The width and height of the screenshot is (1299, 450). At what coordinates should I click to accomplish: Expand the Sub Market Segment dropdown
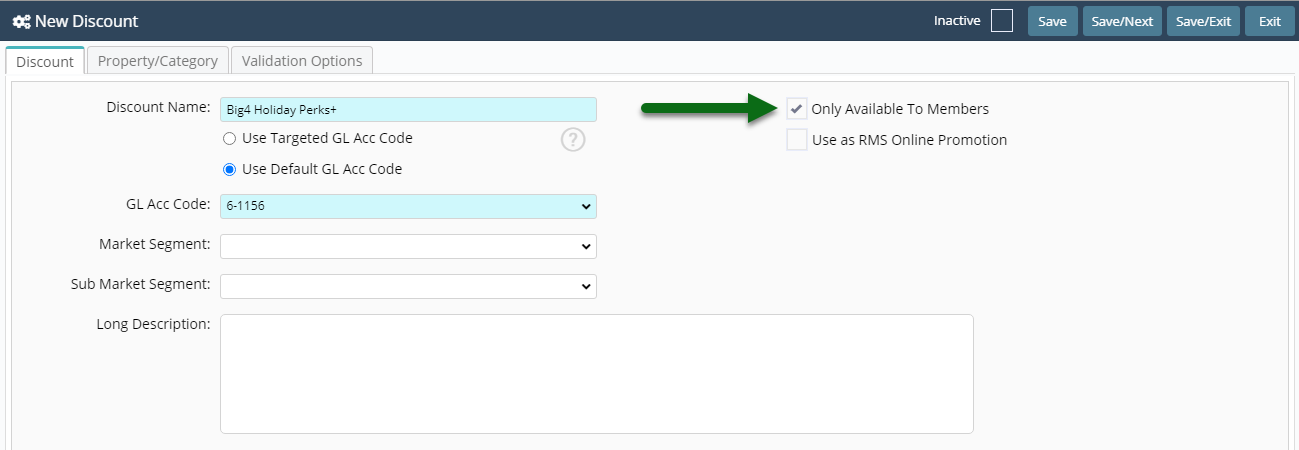[408, 286]
